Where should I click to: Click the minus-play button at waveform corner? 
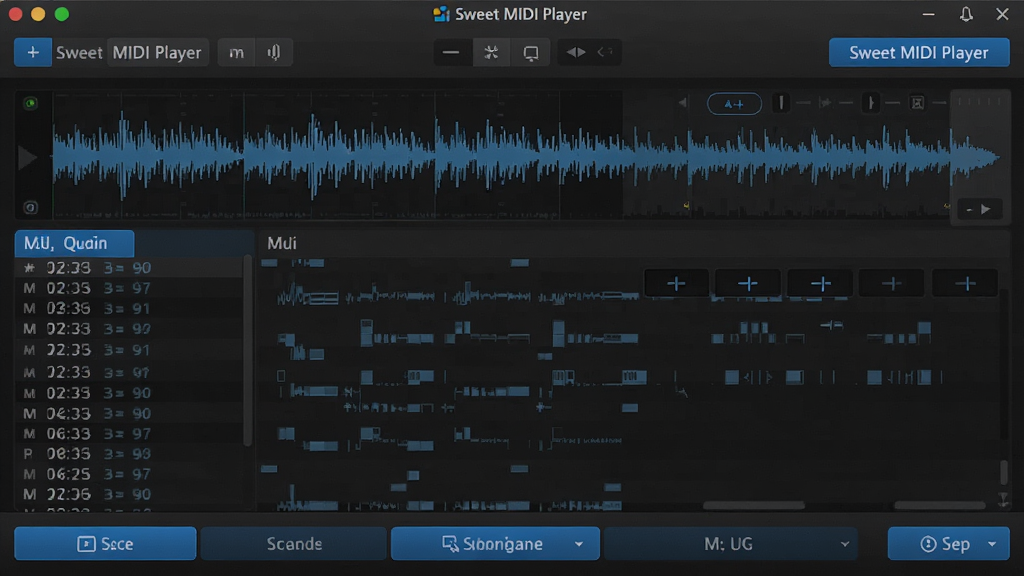(979, 209)
